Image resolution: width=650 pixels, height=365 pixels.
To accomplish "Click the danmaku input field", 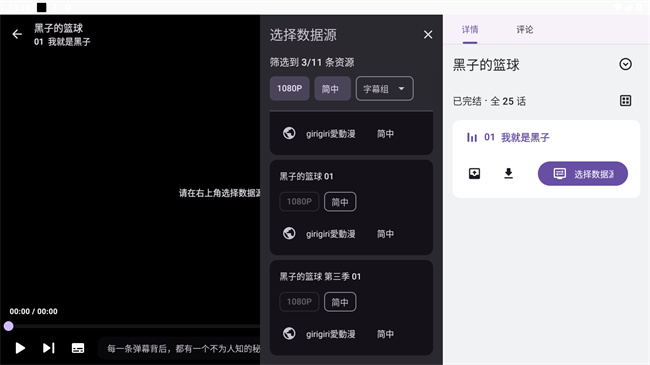I will click(179, 348).
